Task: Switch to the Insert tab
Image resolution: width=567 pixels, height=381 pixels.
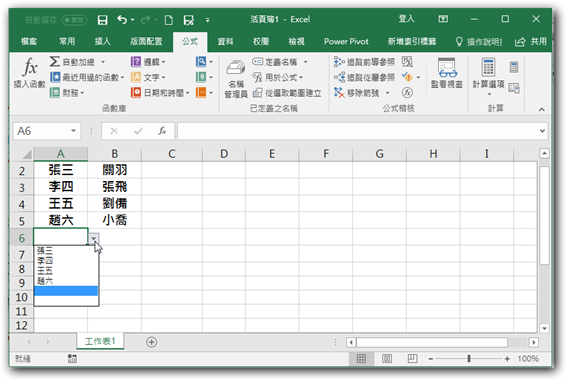Action: [x=103, y=42]
